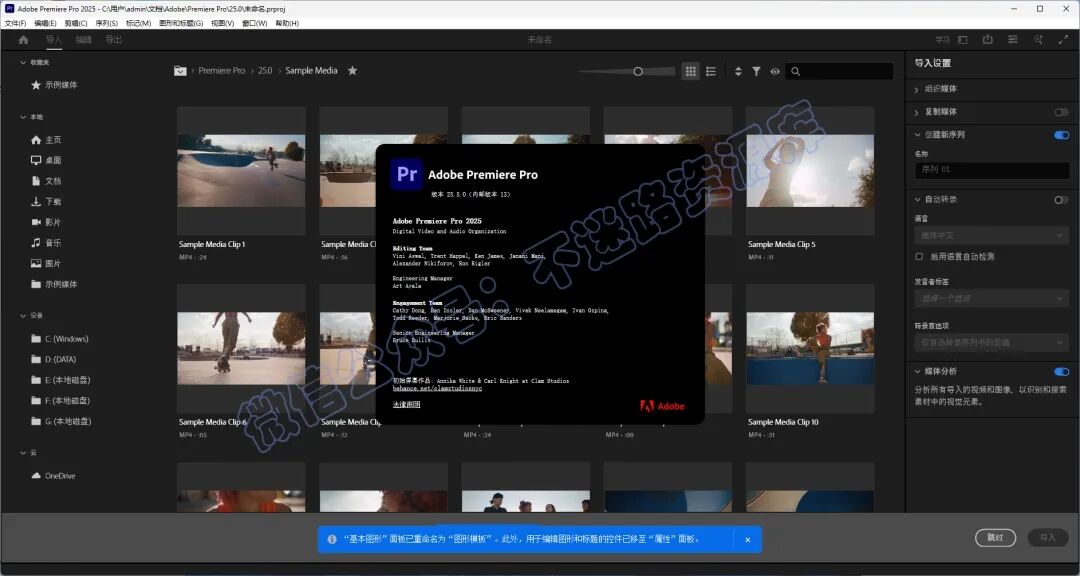This screenshot has width=1080, height=576.
Task: Collapse the 媒体分析 section
Action: 917,372
